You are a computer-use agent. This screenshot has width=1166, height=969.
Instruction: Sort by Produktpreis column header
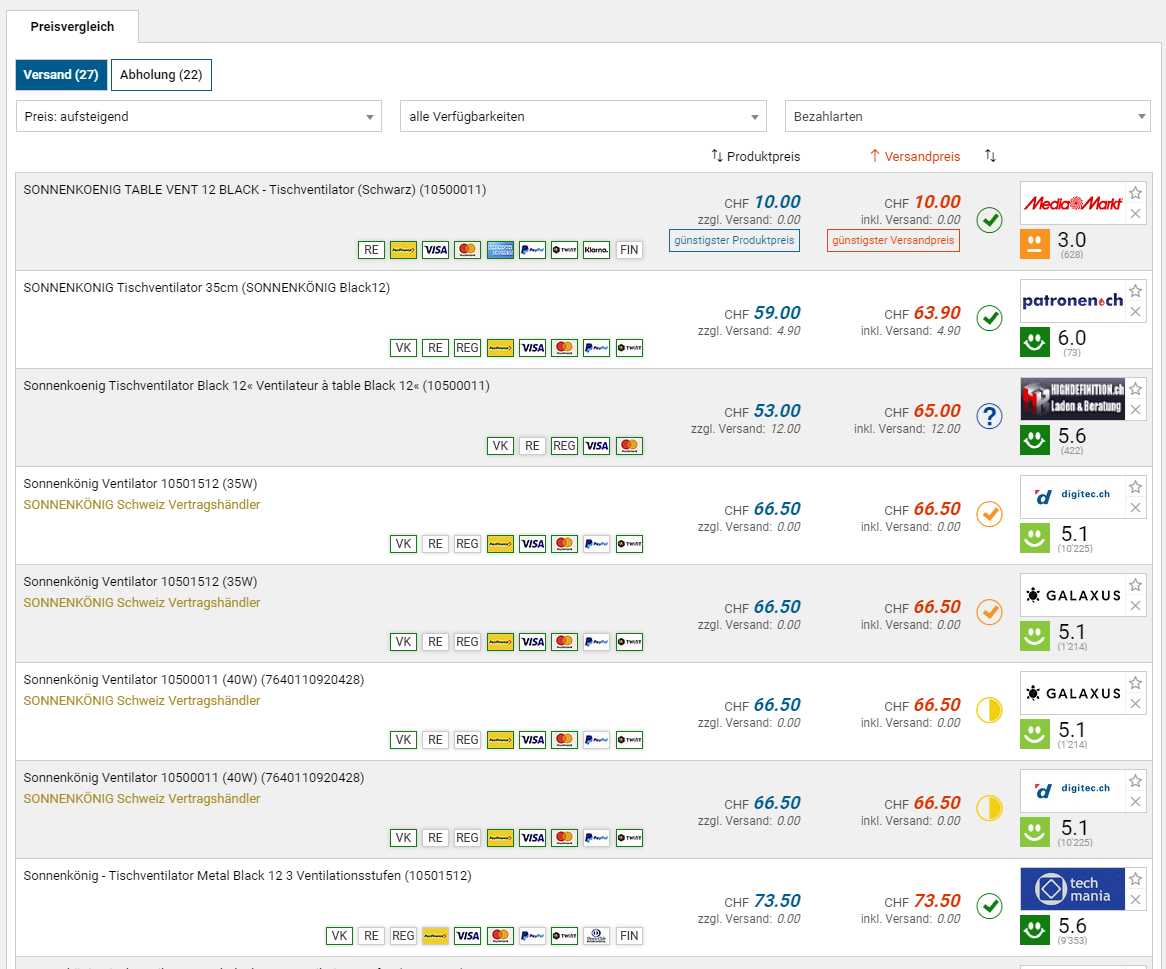[755, 156]
